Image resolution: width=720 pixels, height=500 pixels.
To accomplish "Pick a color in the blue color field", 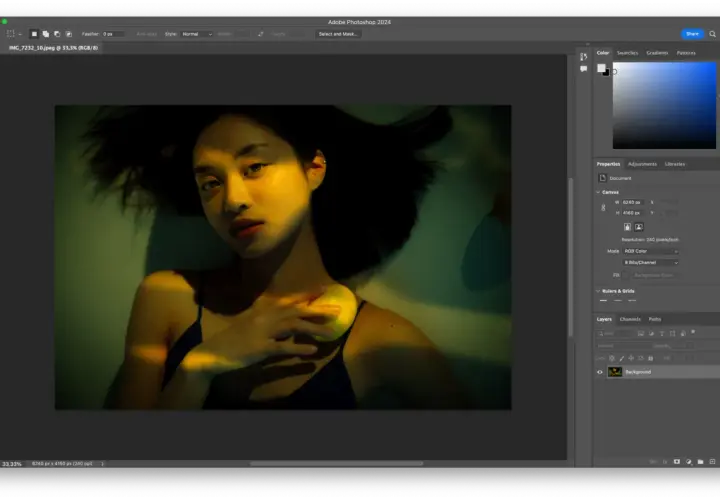I will point(664,106).
